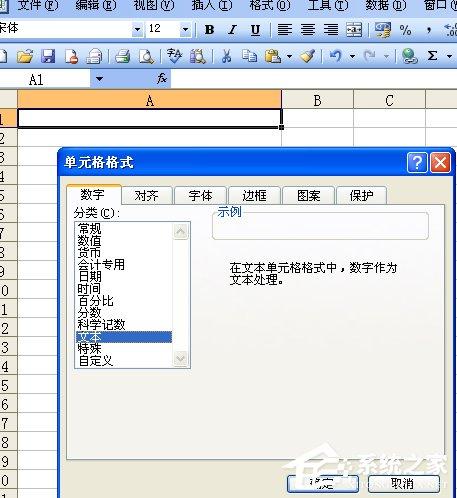
Task: Open the undo history dropdown arrow
Action: 352,56
